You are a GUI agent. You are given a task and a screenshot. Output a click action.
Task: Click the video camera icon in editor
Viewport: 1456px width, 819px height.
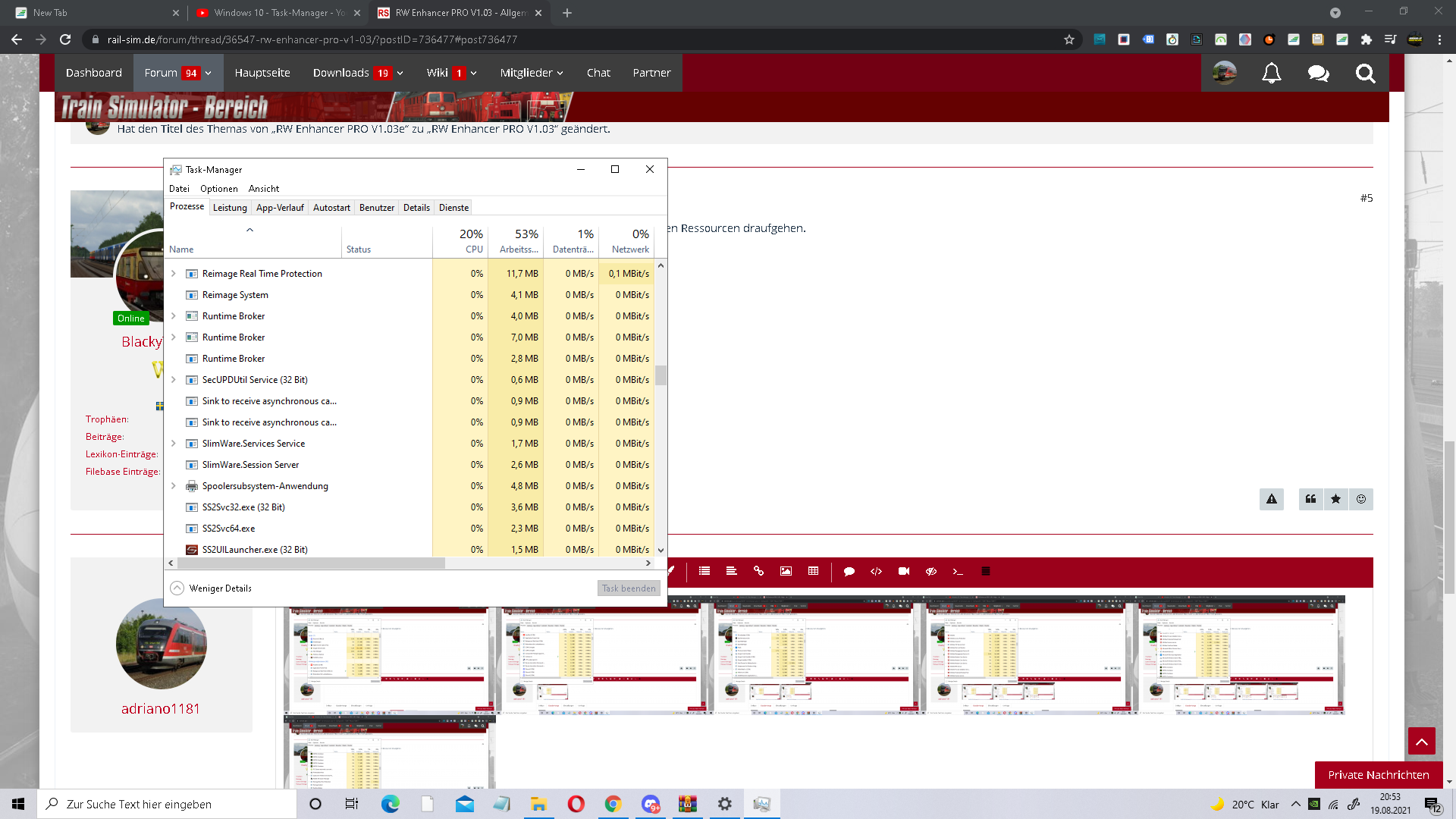[903, 571]
